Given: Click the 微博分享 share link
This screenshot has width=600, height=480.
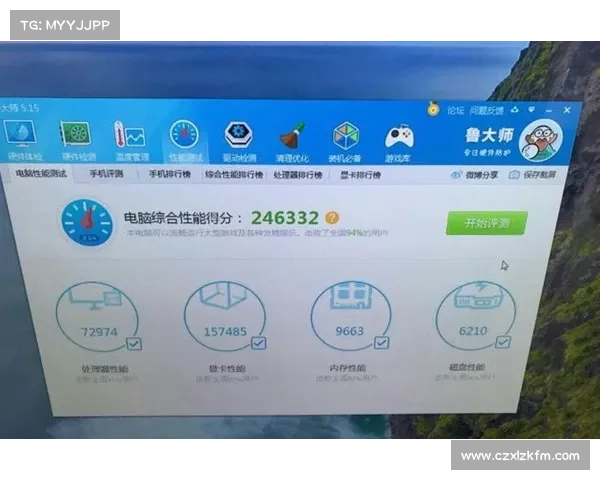Looking at the screenshot, I should pyautogui.click(x=481, y=175).
